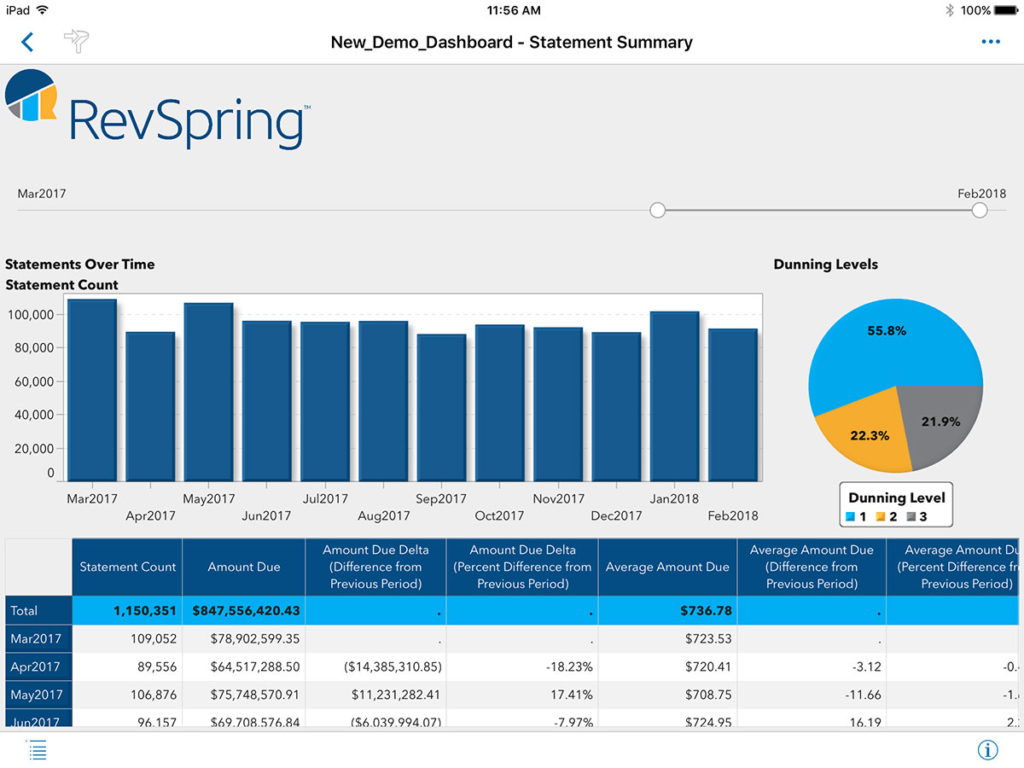Click the RevSpring logo
The width and height of the screenshot is (1024, 768).
click(155, 113)
